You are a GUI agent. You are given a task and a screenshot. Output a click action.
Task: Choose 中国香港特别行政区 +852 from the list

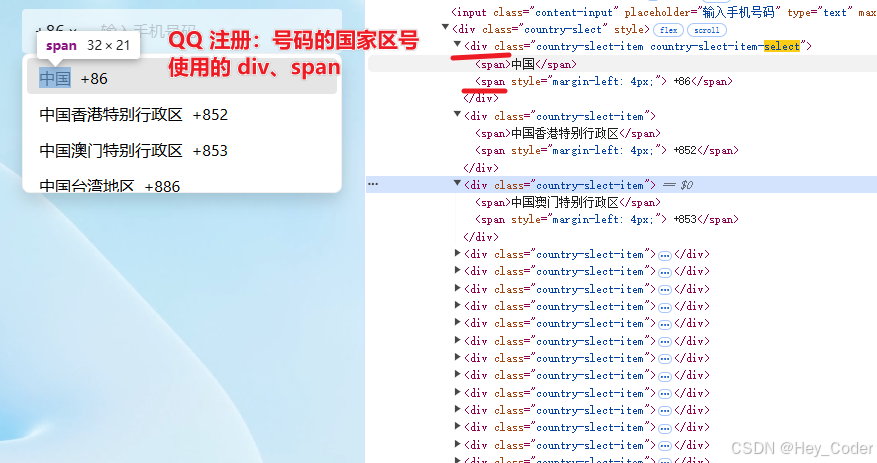(x=182, y=115)
